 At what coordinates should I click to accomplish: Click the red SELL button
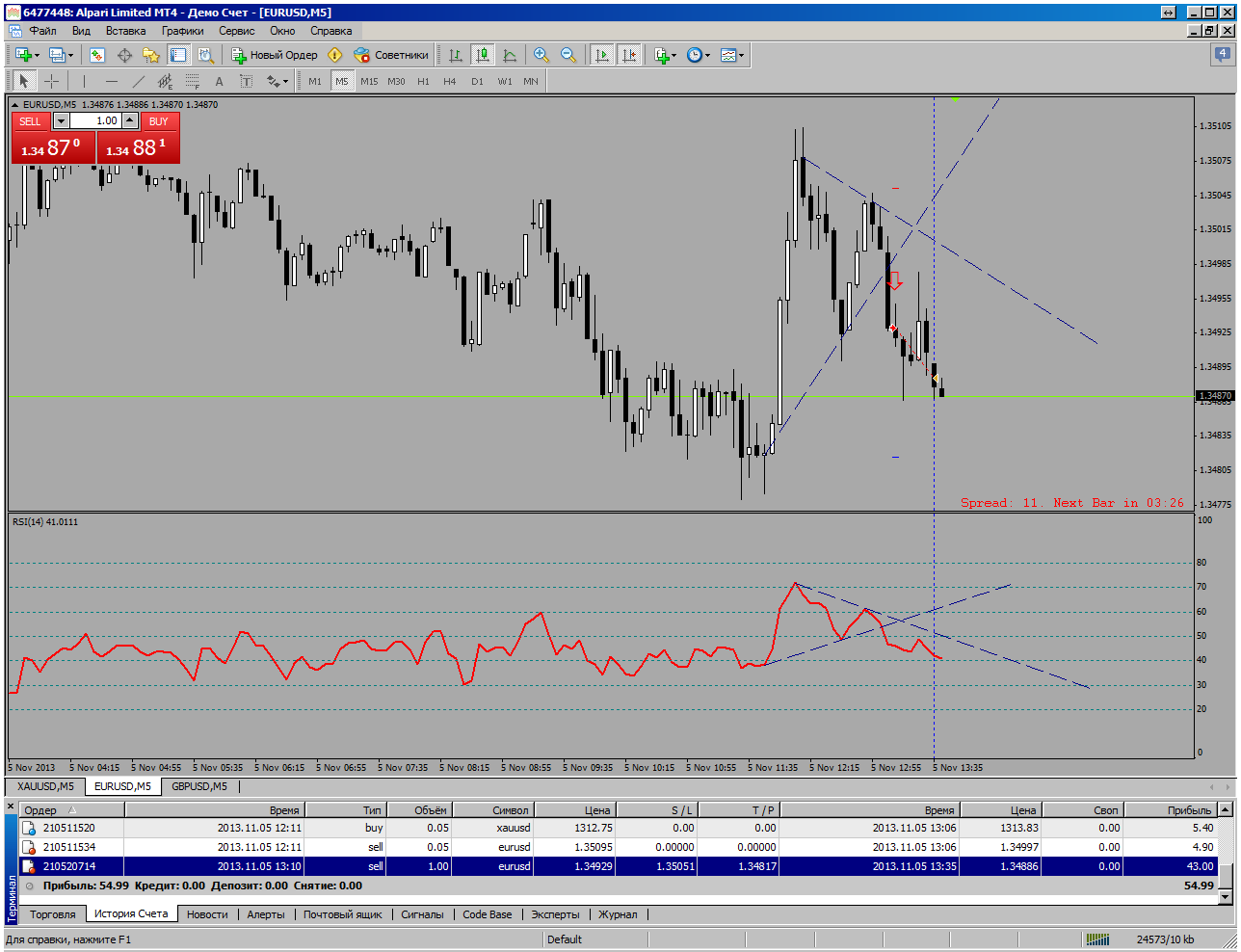pos(30,121)
